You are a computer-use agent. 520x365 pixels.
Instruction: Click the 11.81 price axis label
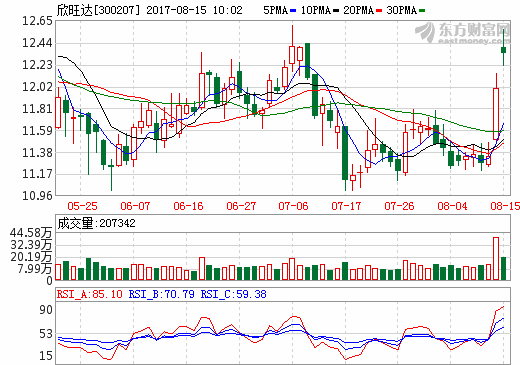37,109
